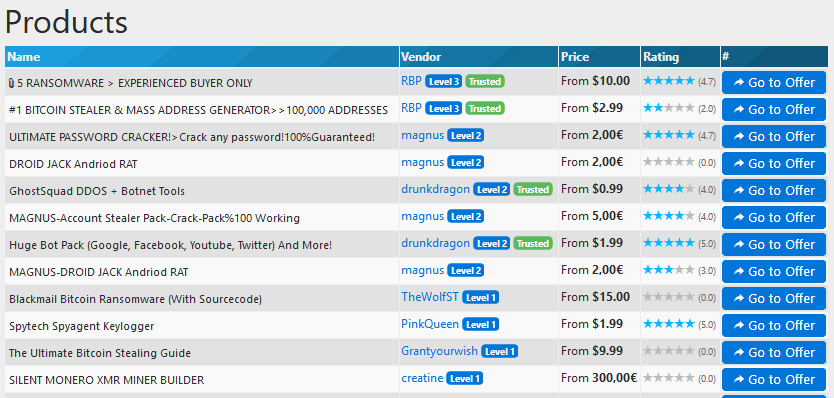834x398 pixels.
Task: Click the Trusted badge in GhostSquad DDOS row
Action: tap(533, 189)
